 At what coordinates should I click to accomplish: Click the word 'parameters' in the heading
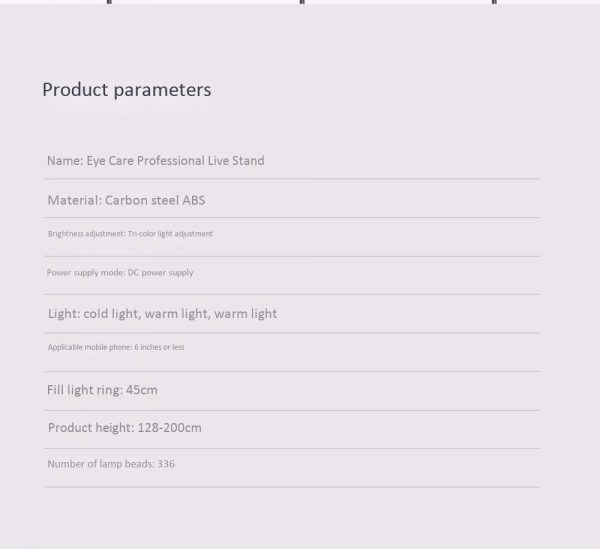(163, 91)
